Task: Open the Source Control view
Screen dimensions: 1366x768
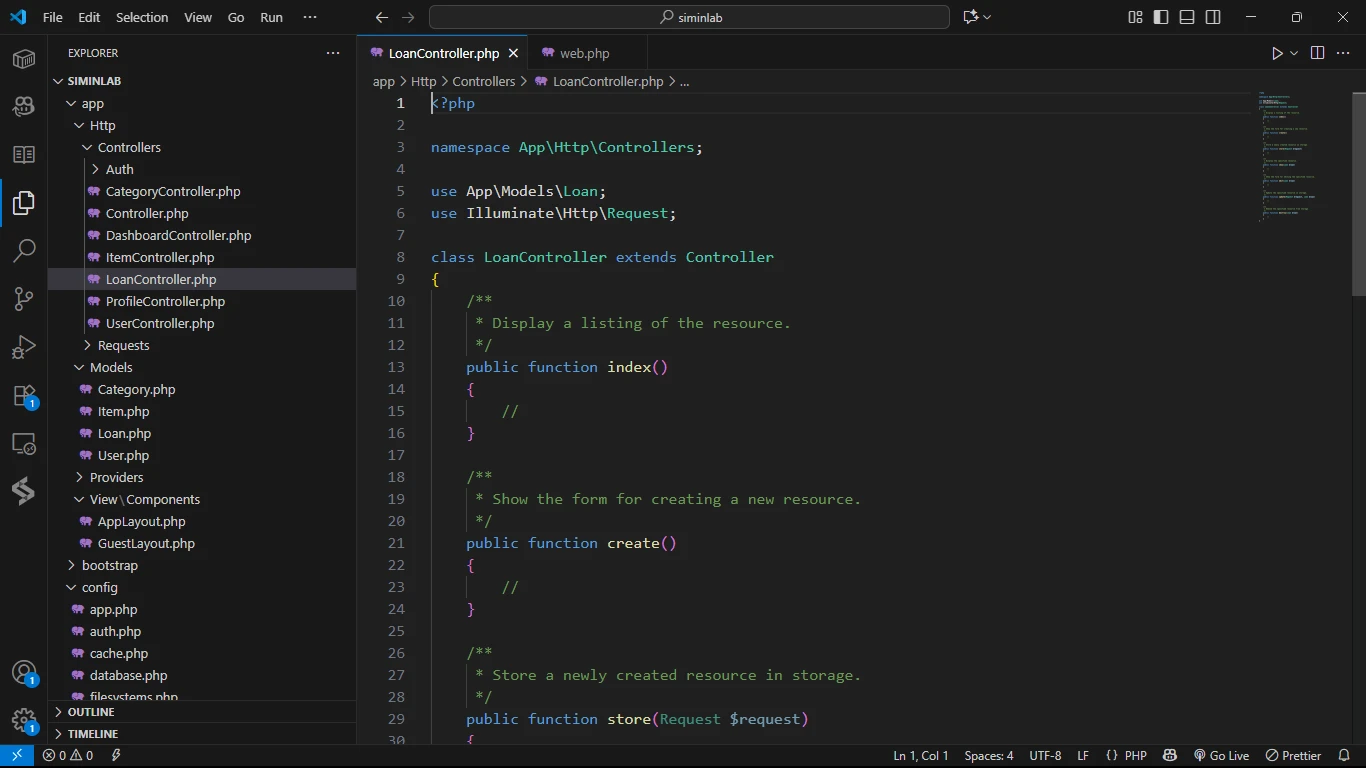Action: (x=24, y=298)
